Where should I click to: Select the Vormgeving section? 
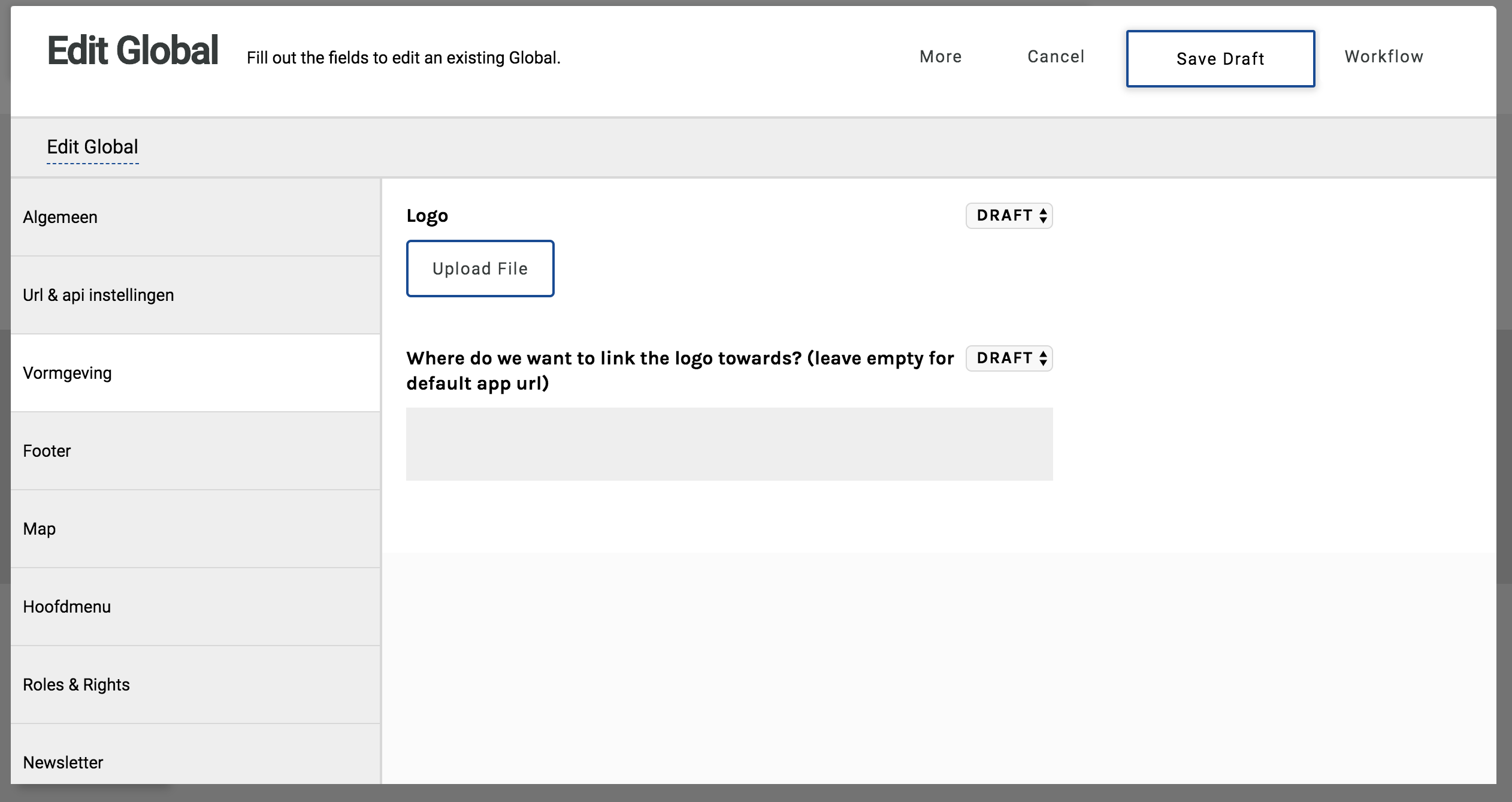tap(195, 373)
